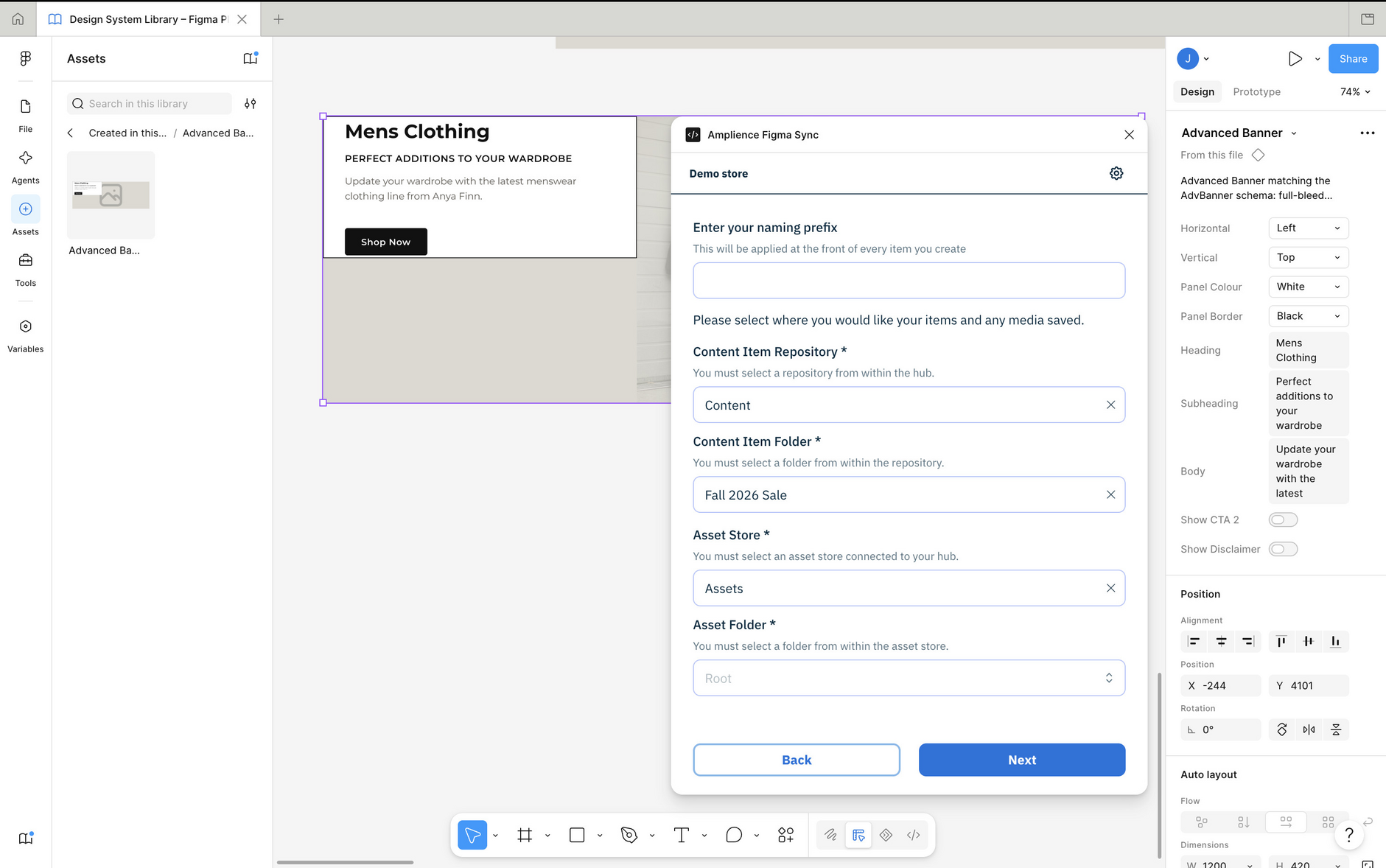
Task: Click the naming prefix input field
Action: click(909, 281)
